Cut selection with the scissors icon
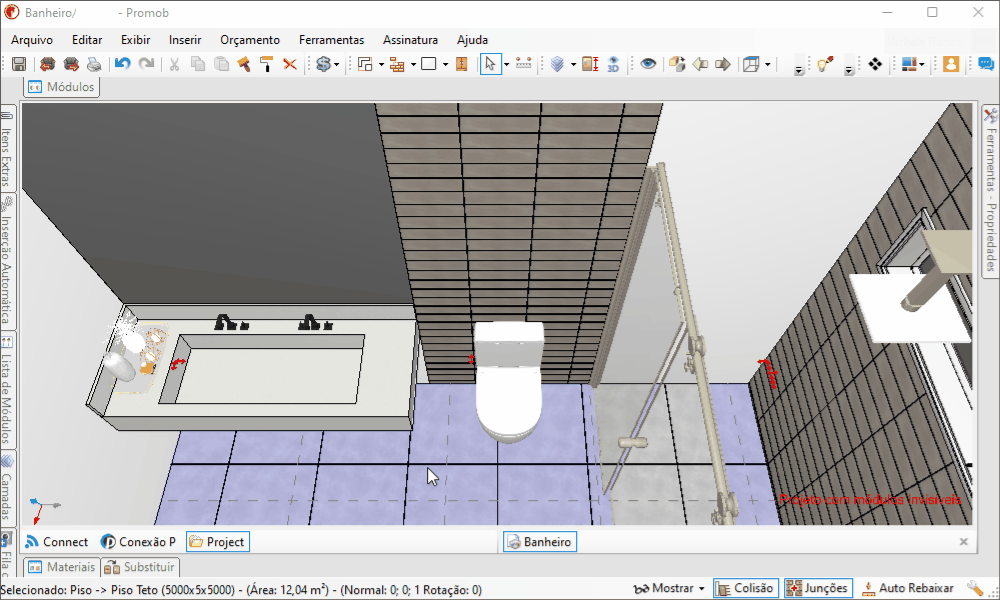The width and height of the screenshot is (1000, 600). click(174, 64)
